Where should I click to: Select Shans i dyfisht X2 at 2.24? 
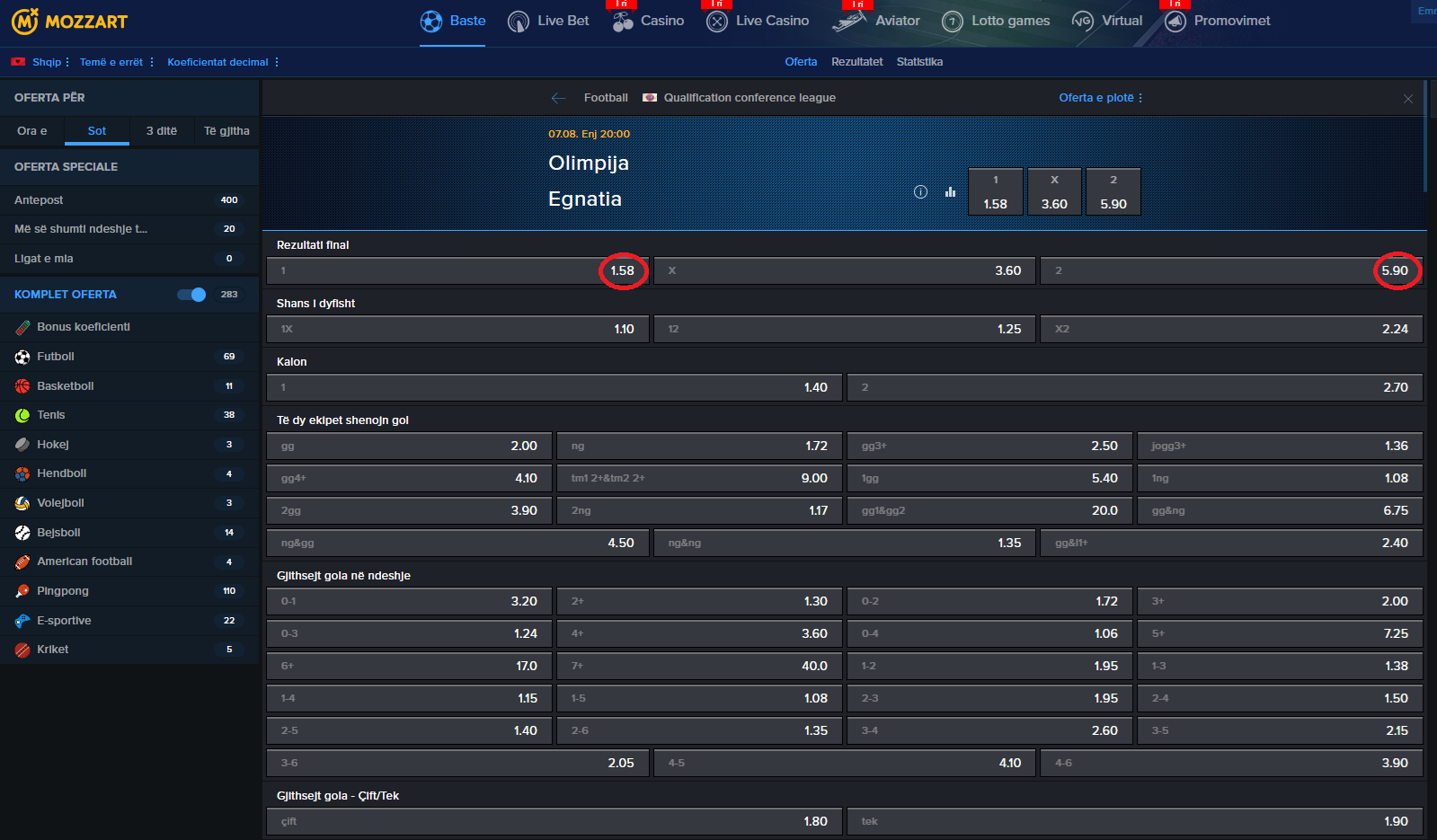pyautogui.click(x=1231, y=329)
